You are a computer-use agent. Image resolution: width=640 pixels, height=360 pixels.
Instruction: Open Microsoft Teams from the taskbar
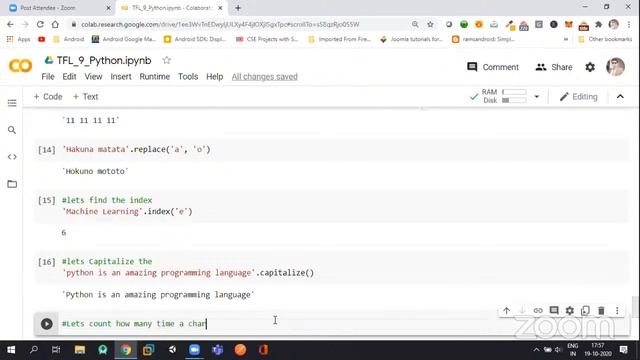217,350
